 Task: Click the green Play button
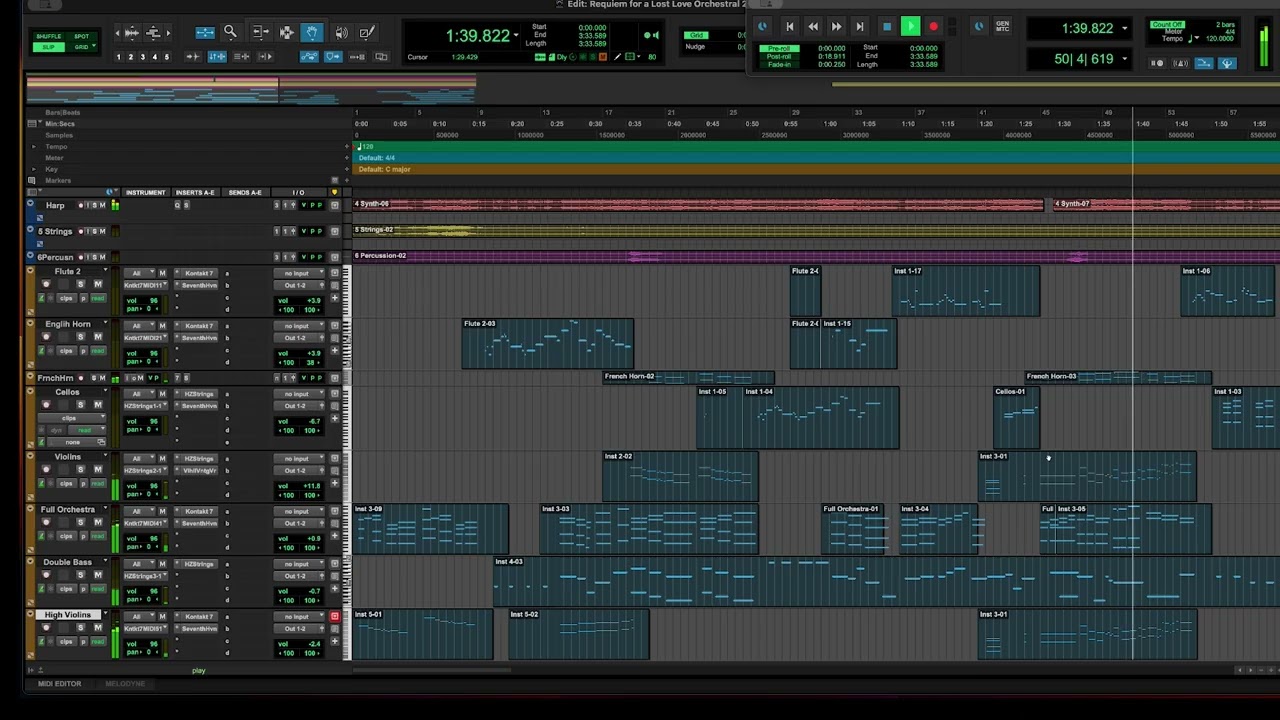click(x=911, y=27)
